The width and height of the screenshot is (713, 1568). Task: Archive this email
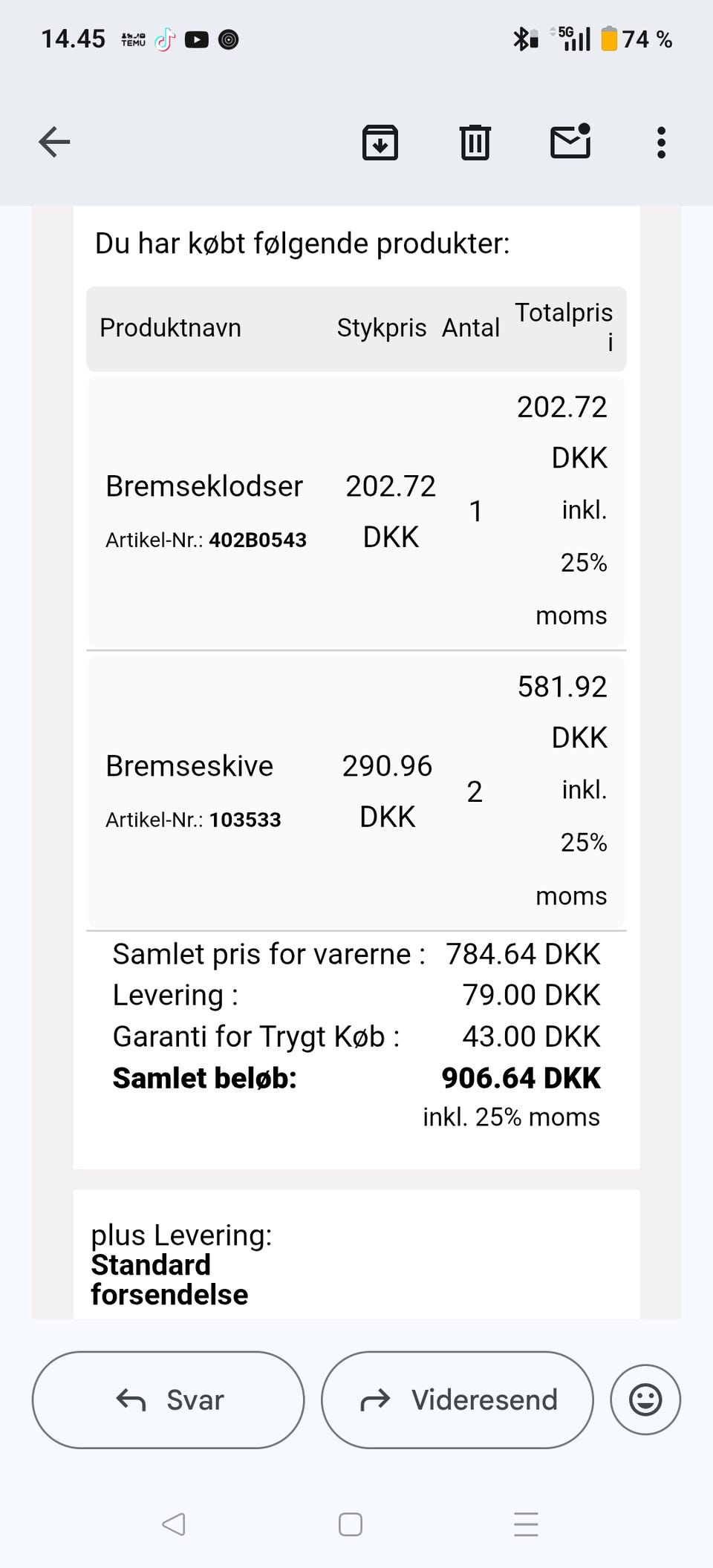click(380, 142)
